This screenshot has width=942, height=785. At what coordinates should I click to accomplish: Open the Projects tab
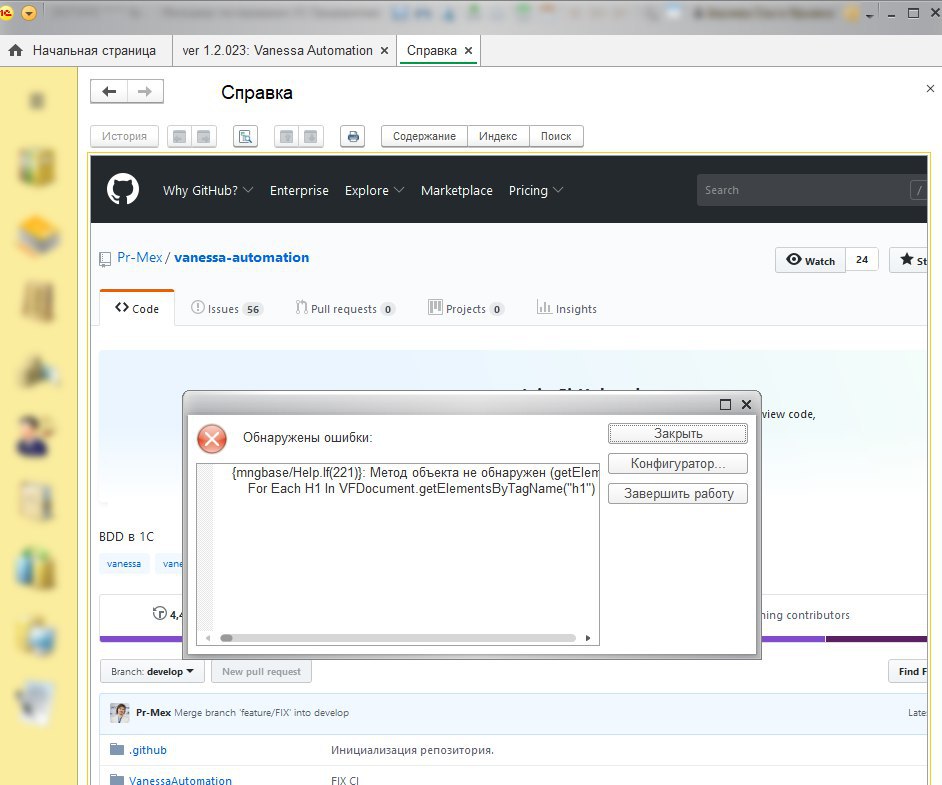tap(466, 308)
